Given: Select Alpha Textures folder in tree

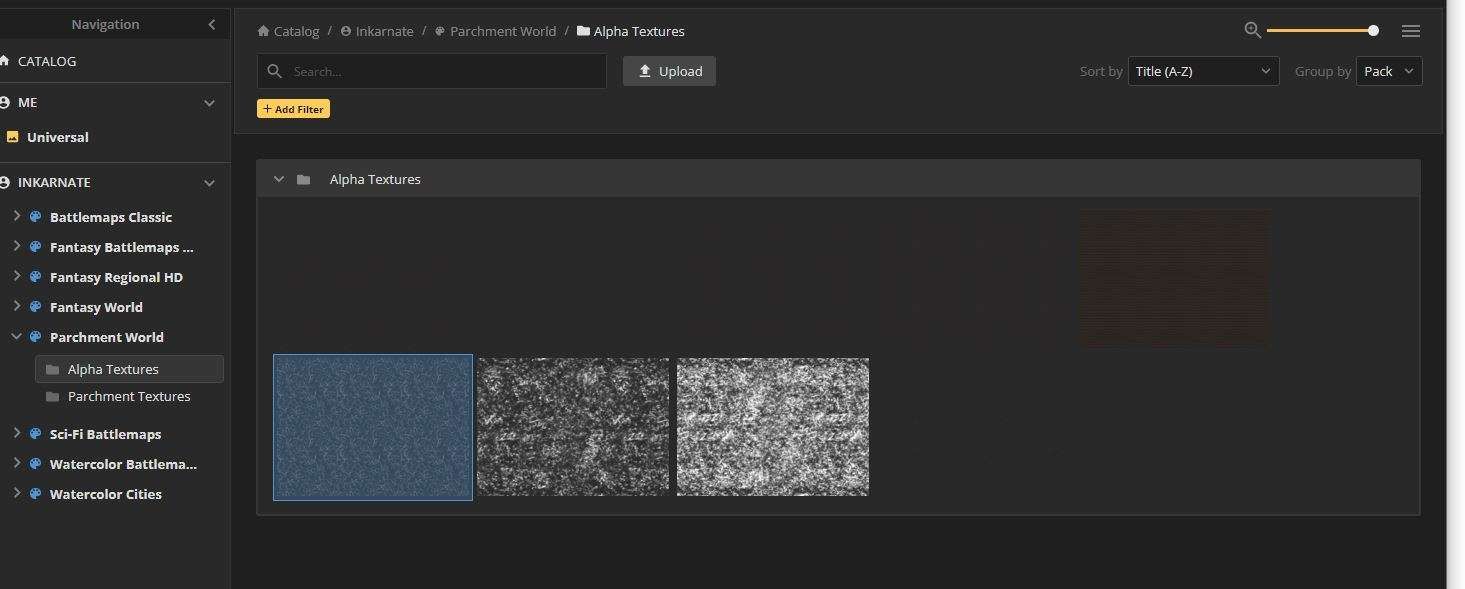Looking at the screenshot, I should point(129,369).
